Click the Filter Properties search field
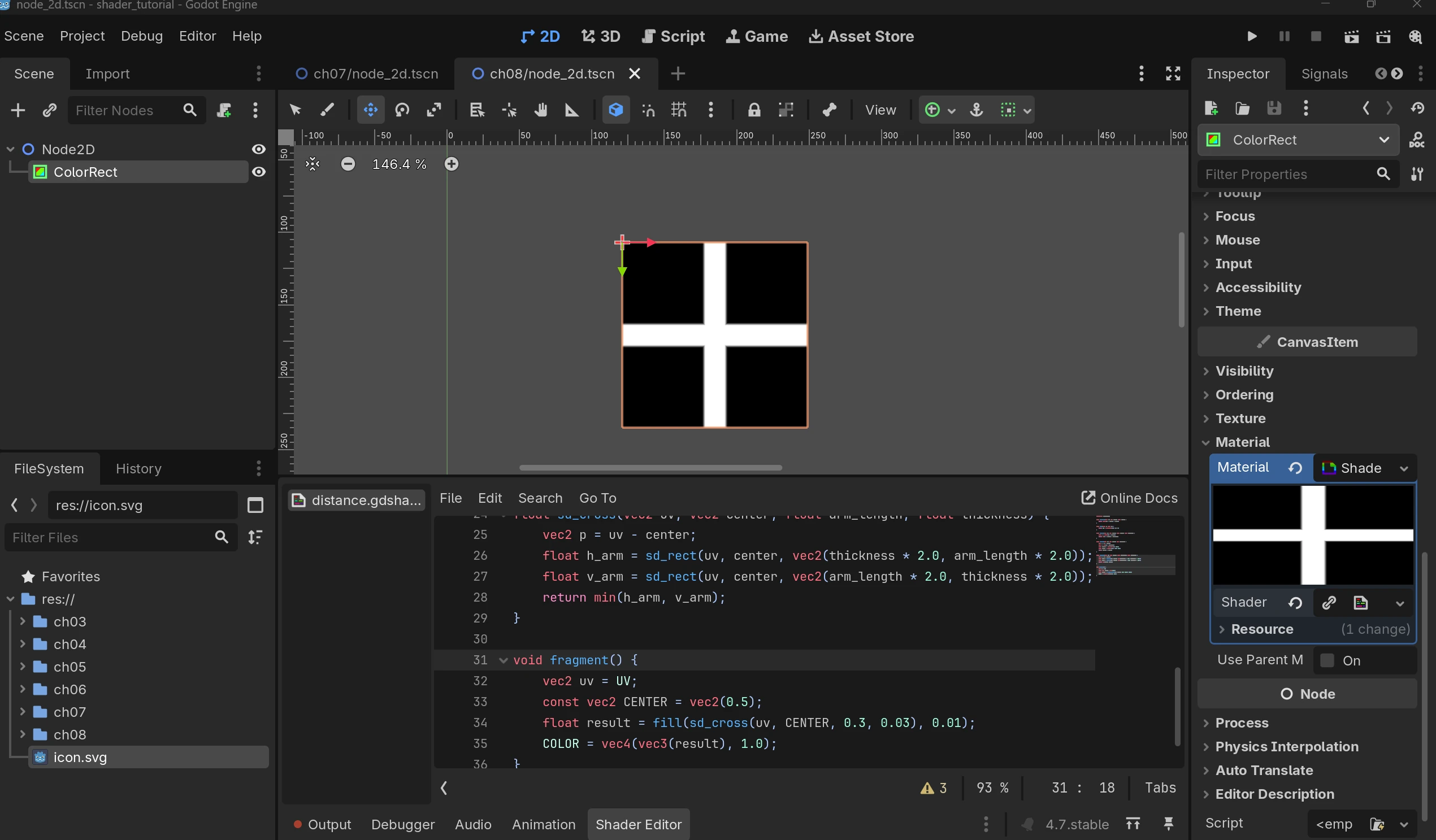 pos(1299,174)
